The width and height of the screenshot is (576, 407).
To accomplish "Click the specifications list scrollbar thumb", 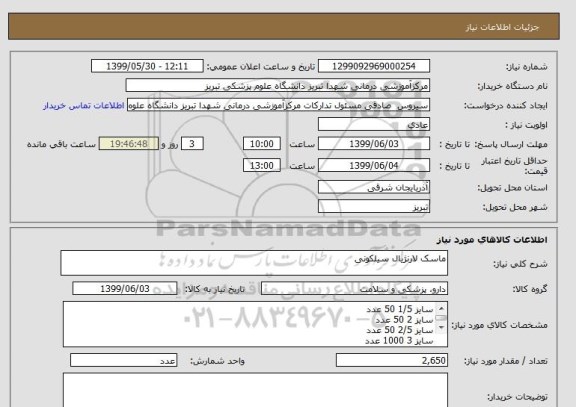I will pyautogui.click(x=441, y=318).
